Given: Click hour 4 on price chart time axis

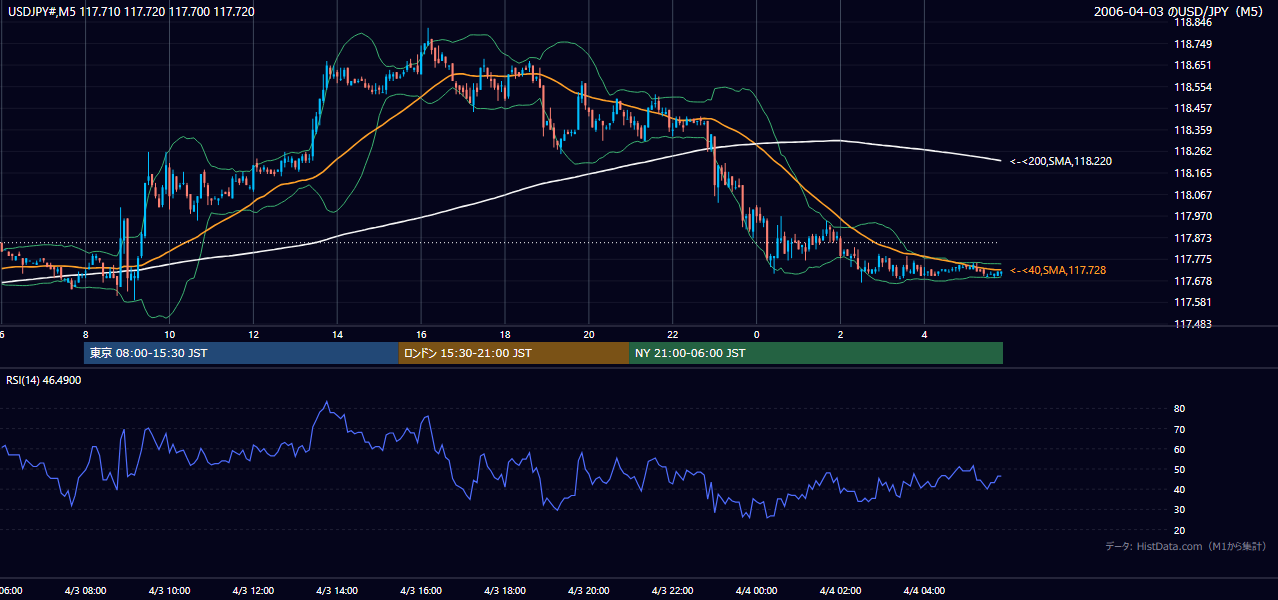Looking at the screenshot, I should (x=925, y=334).
